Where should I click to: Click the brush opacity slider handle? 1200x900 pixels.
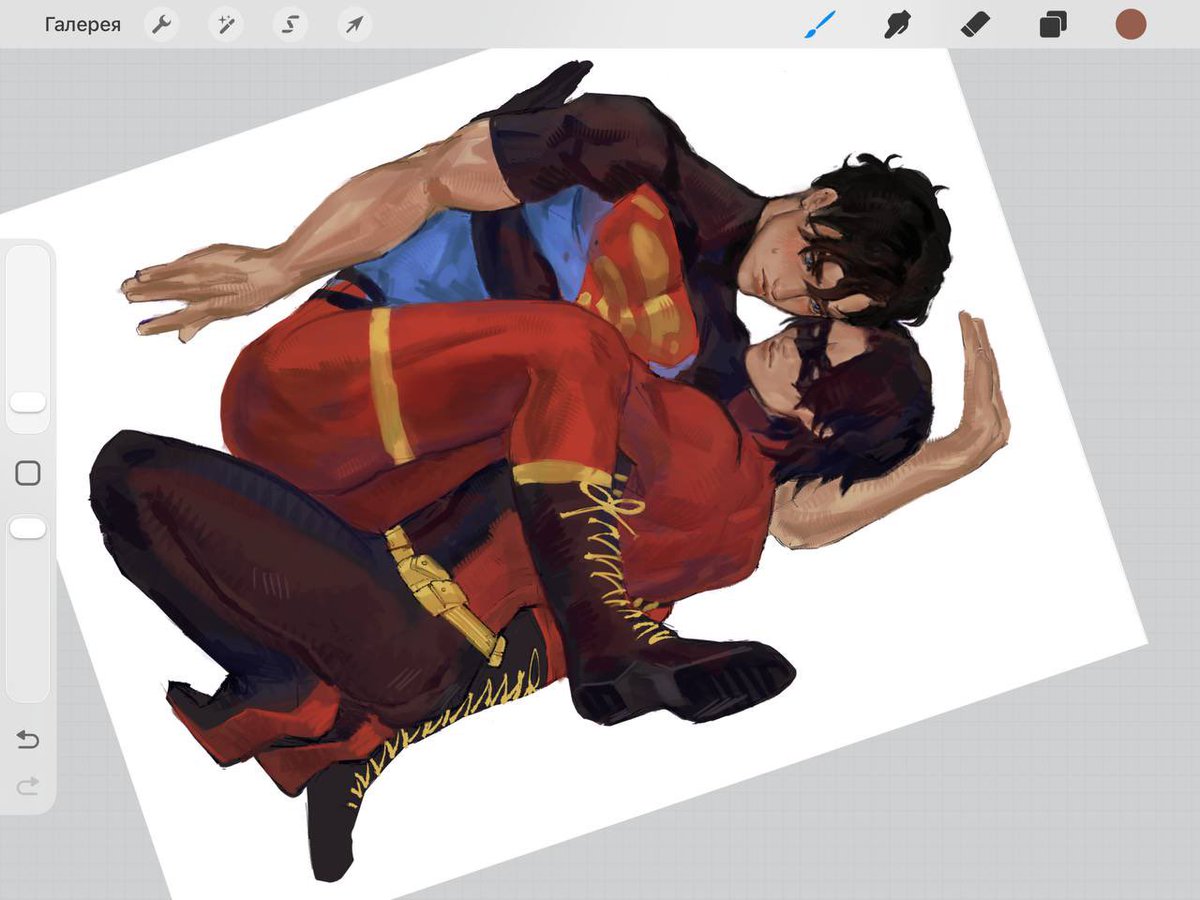point(28,528)
